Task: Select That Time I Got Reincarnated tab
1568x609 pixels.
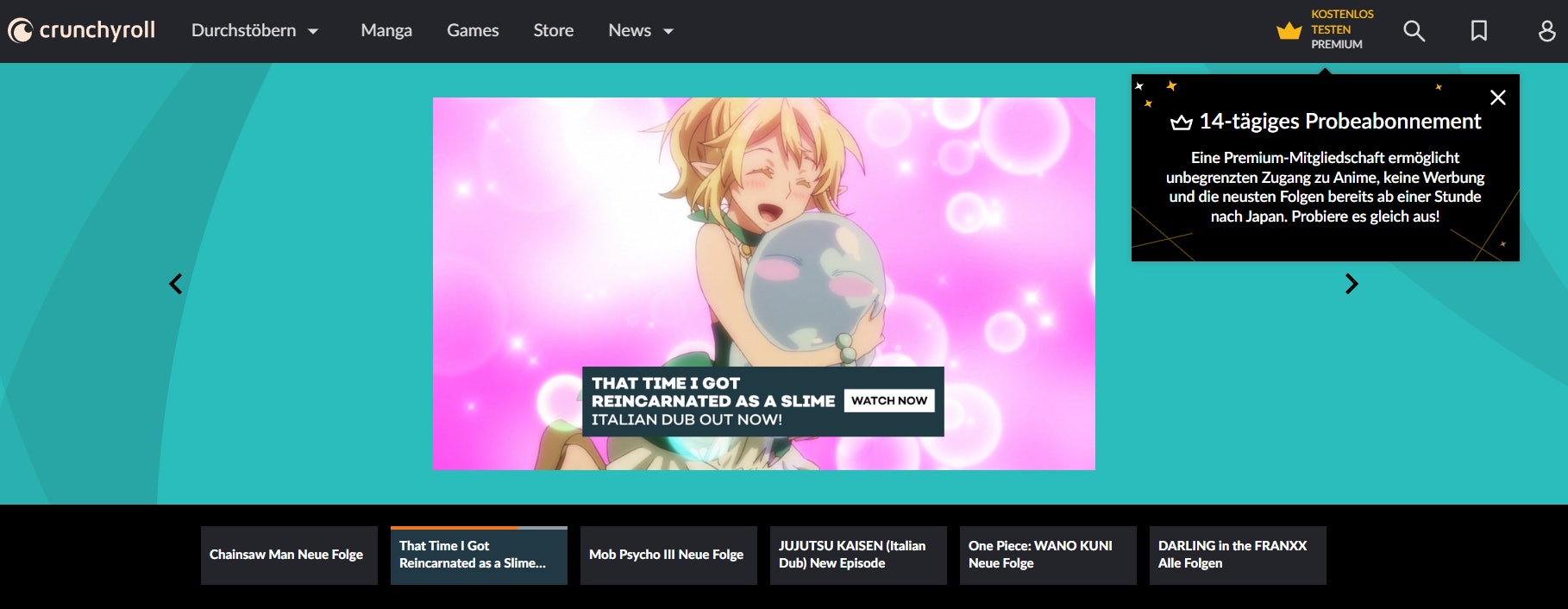Action: tap(479, 556)
